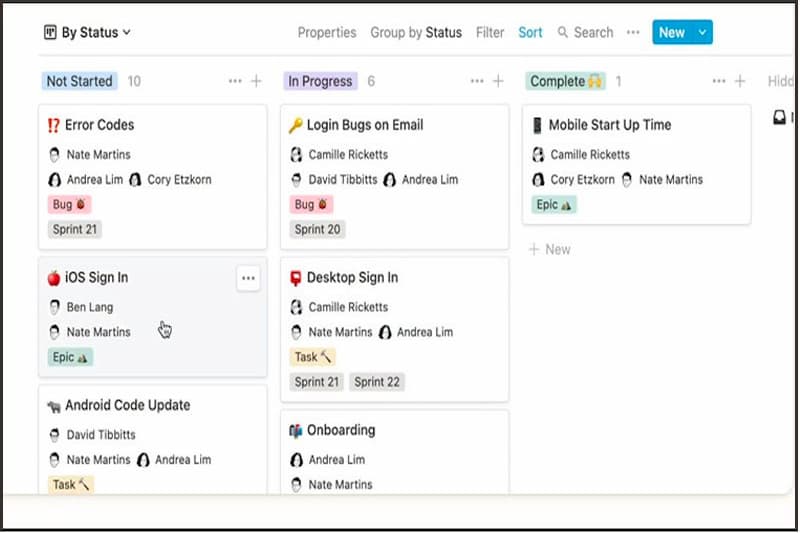The image size is (800, 533).
Task: Click + New under Complete column
Action: click(549, 250)
